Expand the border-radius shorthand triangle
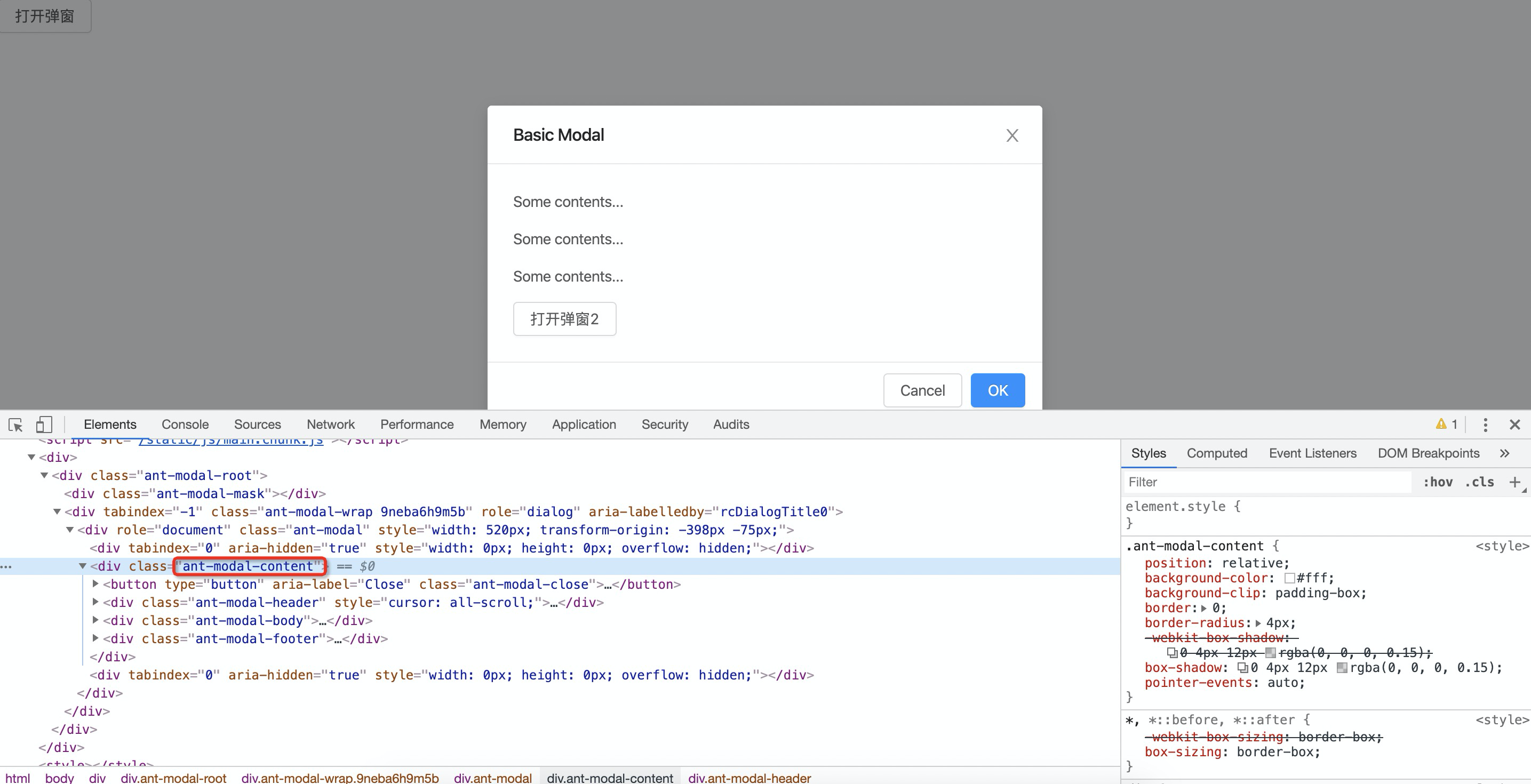 click(1258, 623)
